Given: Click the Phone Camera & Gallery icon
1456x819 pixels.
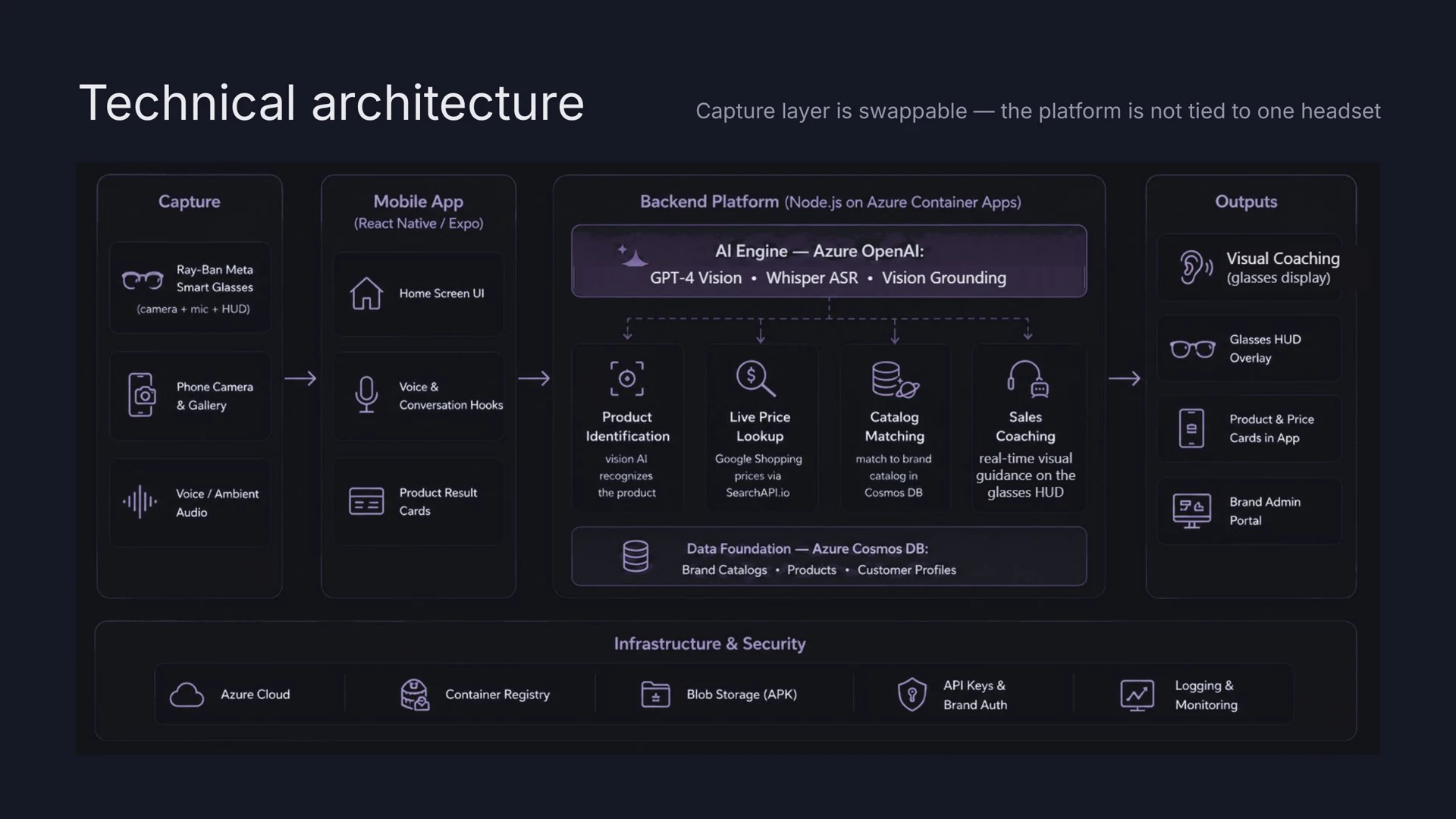Looking at the screenshot, I should (x=142, y=394).
